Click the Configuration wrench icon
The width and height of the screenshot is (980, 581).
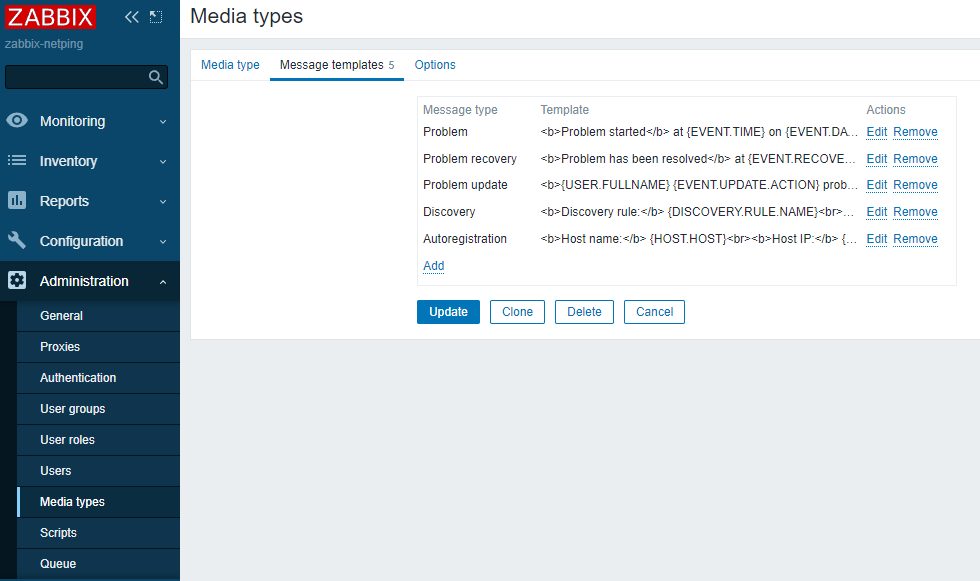pyautogui.click(x=17, y=241)
